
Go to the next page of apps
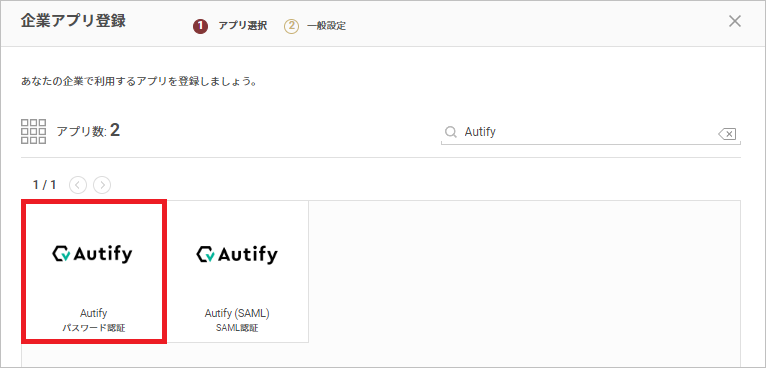[x=102, y=185]
